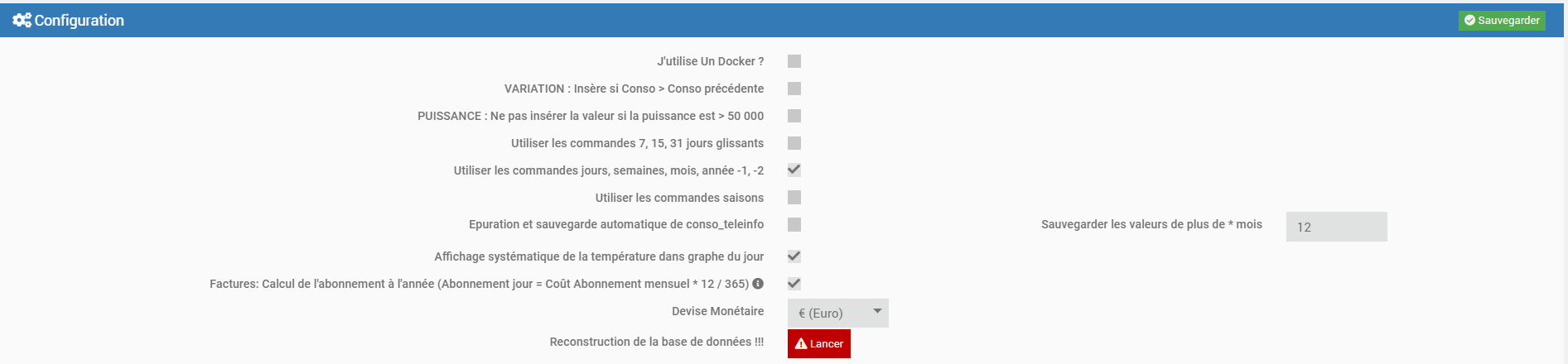The height and width of the screenshot is (364, 1568).
Task: Click the "Reconstruction de la base de données" label
Action: (x=656, y=342)
